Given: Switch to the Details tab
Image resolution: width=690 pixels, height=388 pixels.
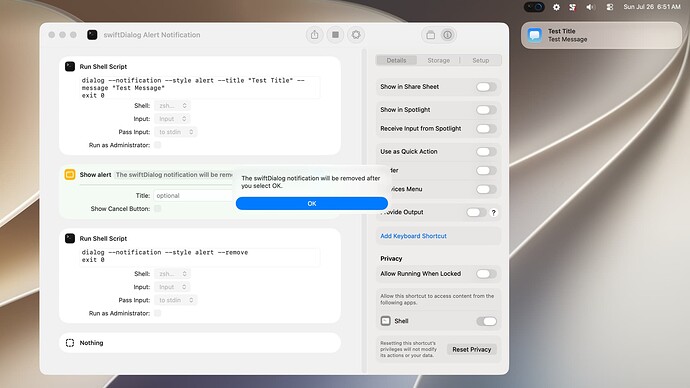Looking at the screenshot, I should (x=396, y=60).
